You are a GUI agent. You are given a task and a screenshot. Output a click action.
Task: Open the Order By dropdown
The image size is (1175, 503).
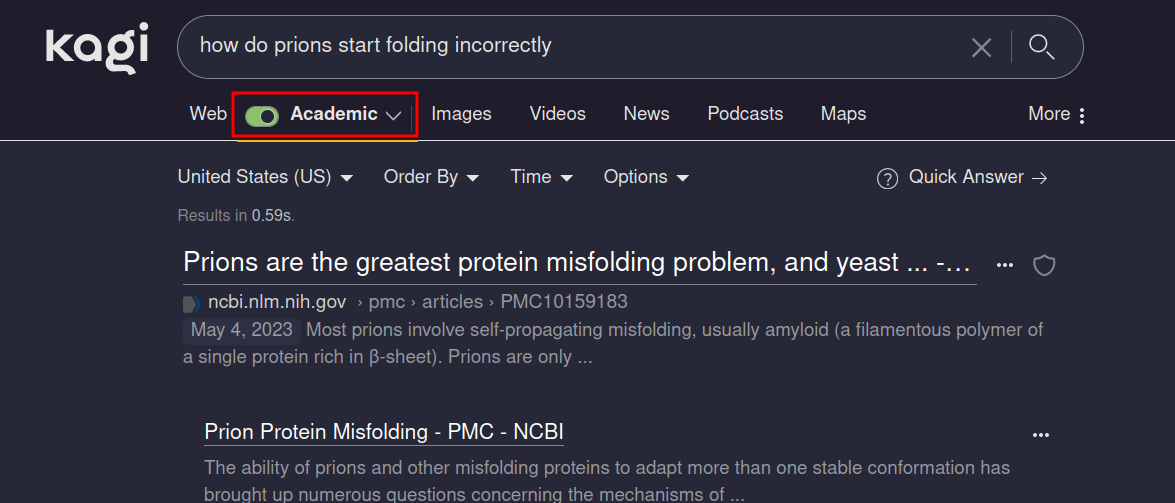[x=431, y=177]
